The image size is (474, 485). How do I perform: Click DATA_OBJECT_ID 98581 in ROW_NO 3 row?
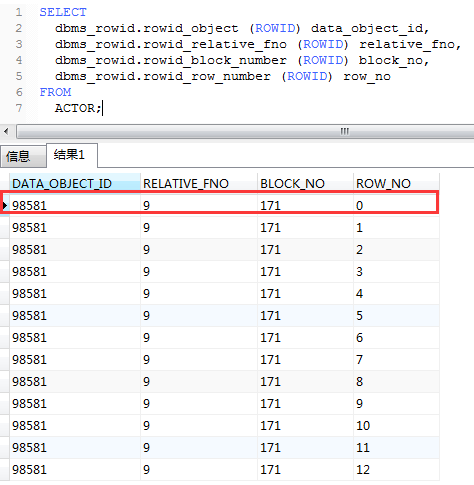[75, 272]
